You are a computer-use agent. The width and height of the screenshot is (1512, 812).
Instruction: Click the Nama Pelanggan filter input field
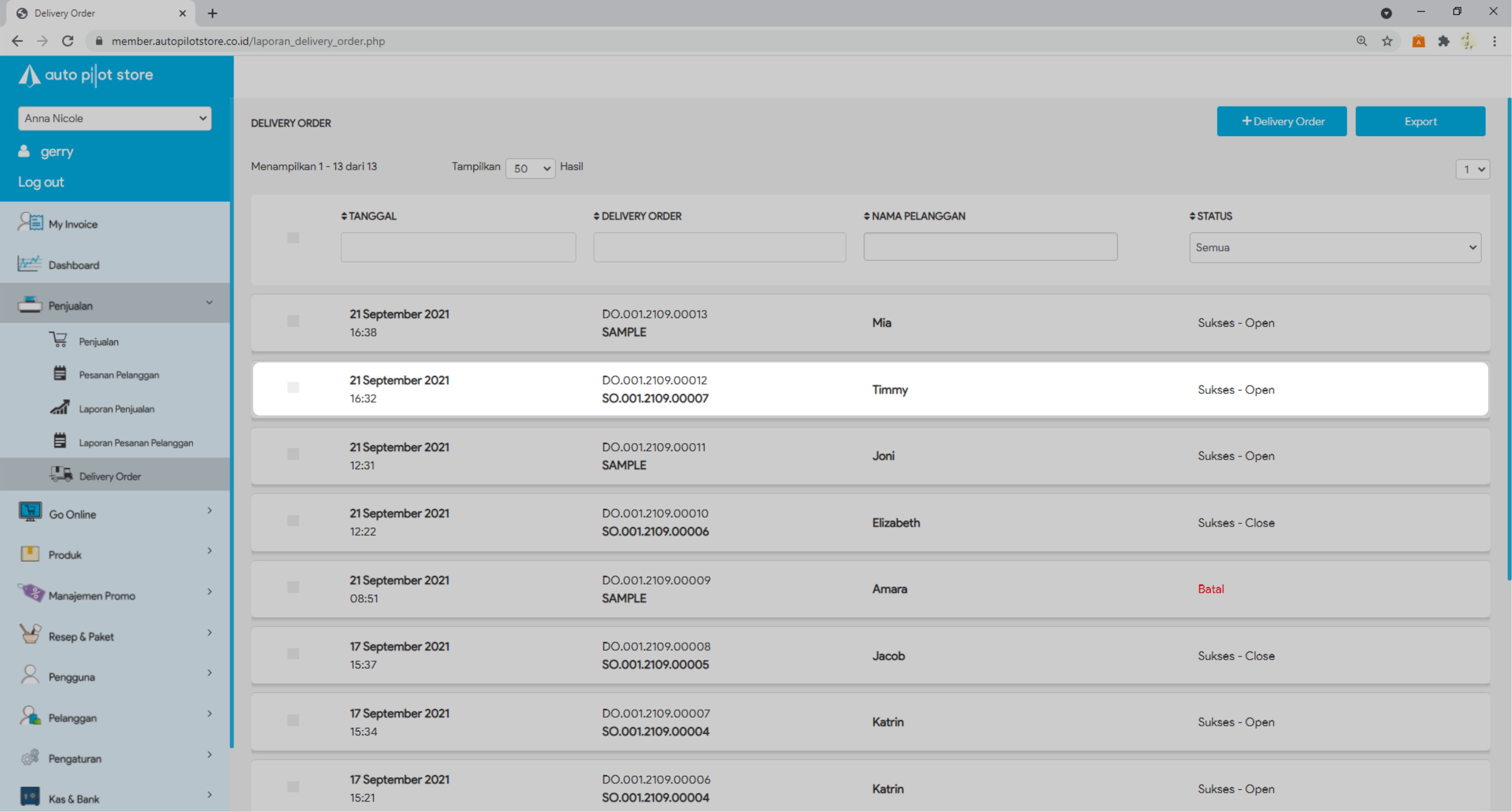[990, 246]
